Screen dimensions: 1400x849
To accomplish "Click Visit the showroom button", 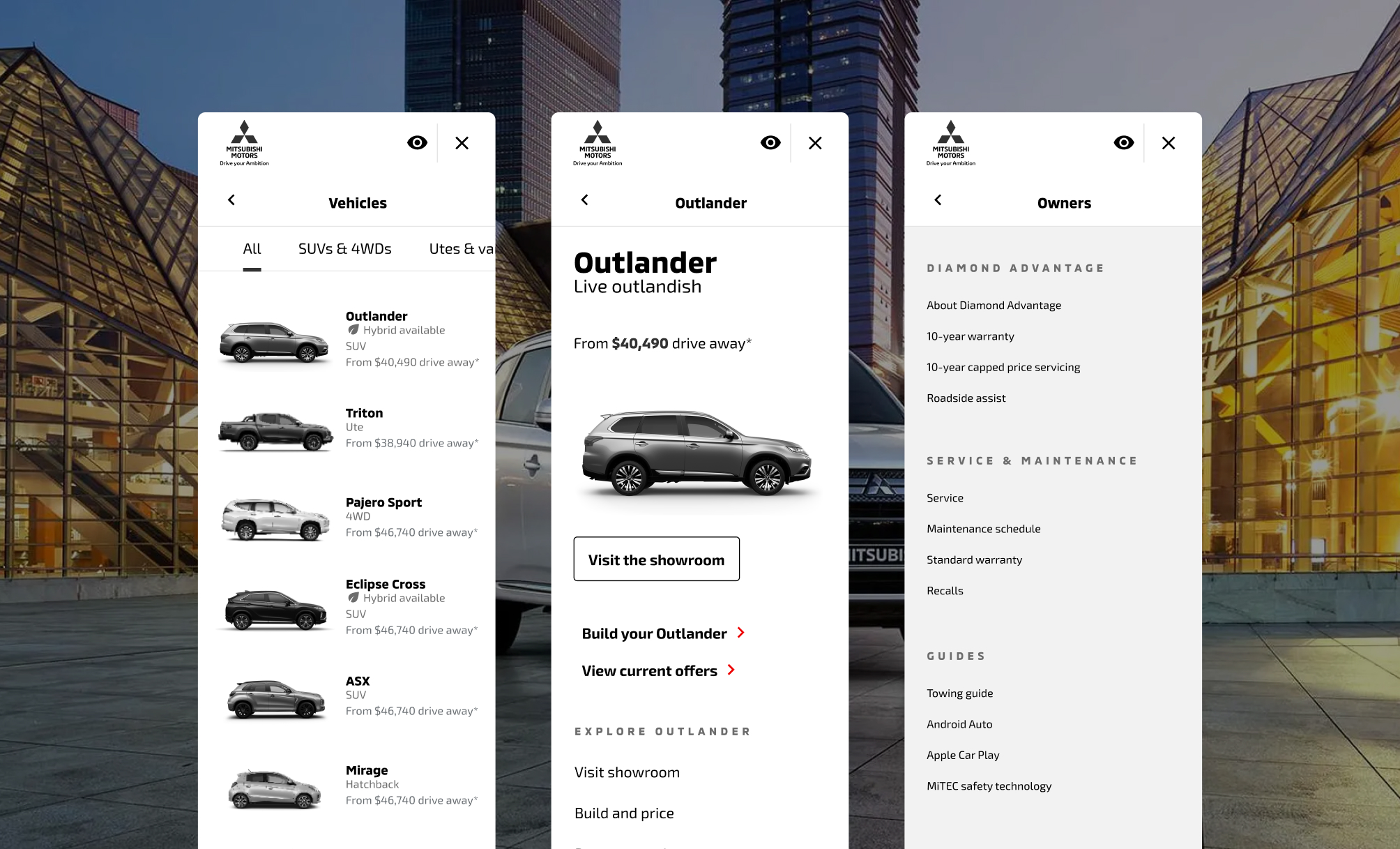I will (656, 559).
